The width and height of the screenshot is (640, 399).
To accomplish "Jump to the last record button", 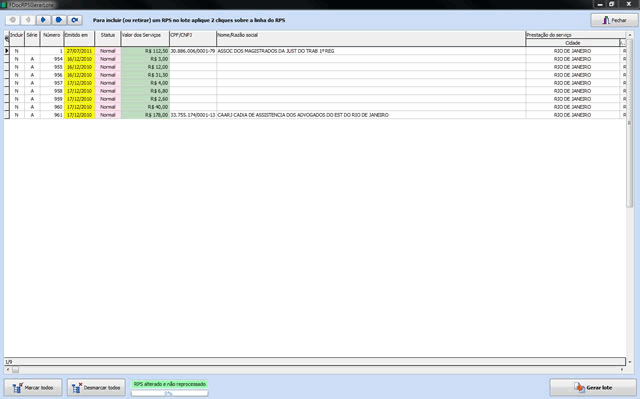I will coord(59,20).
